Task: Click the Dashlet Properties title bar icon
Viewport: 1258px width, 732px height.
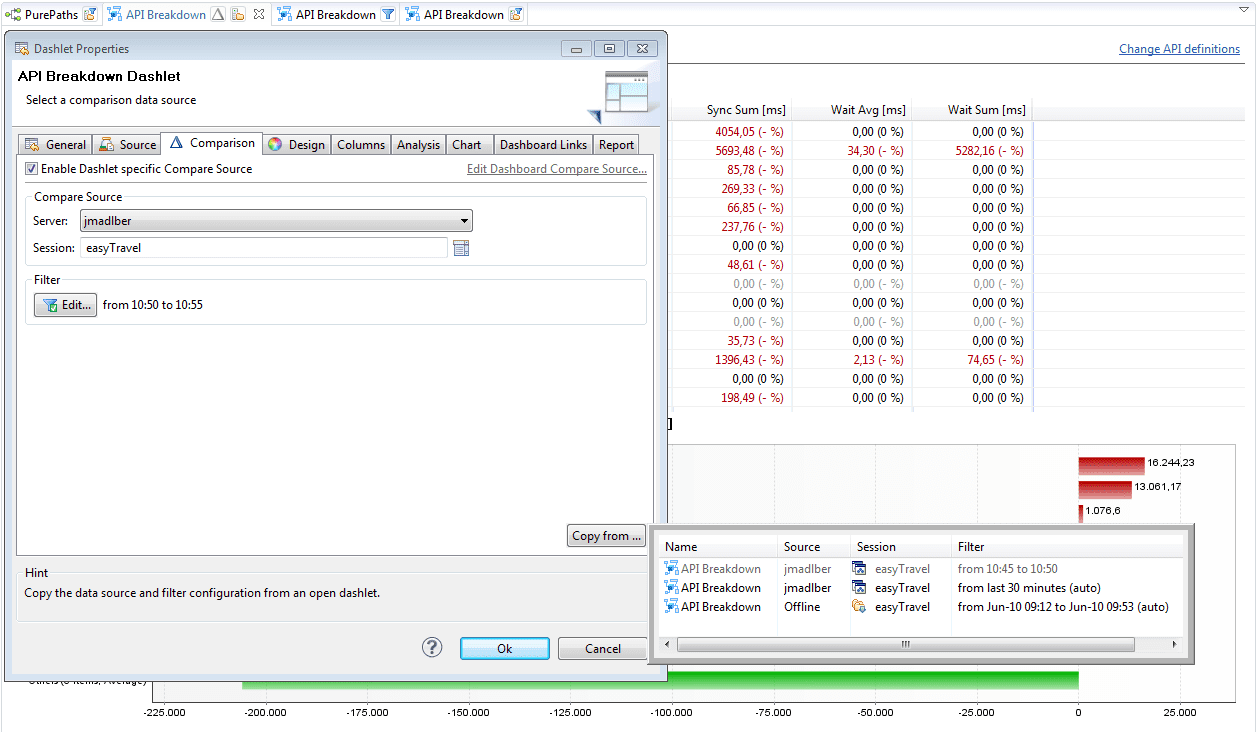Action: click(22, 49)
